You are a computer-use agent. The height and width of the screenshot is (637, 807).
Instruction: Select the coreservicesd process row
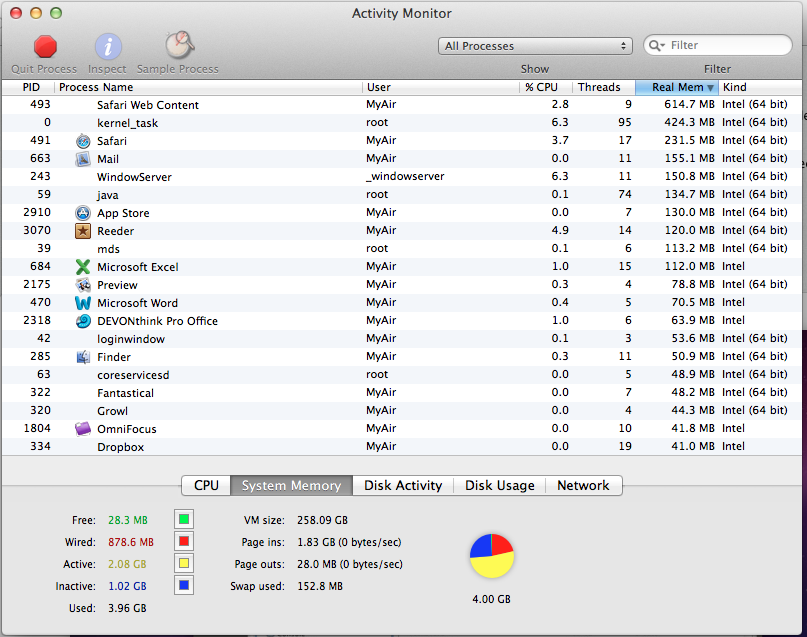(401, 375)
